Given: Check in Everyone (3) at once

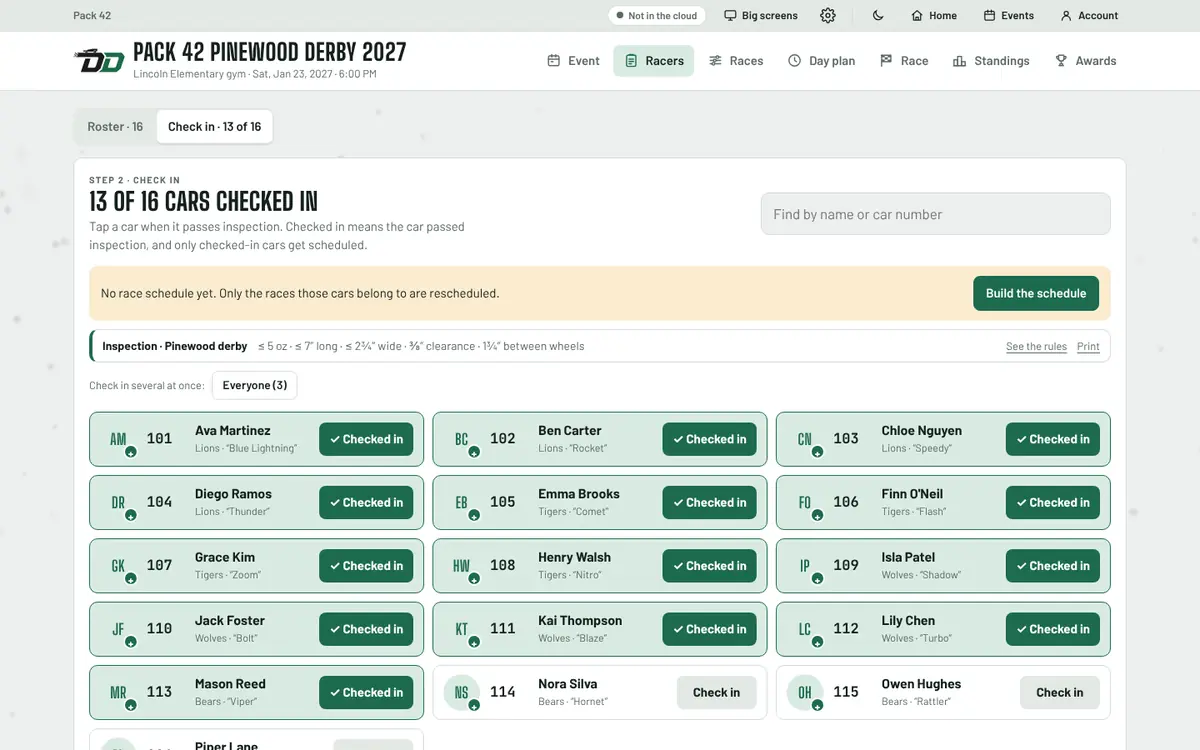Looking at the screenshot, I should point(255,385).
